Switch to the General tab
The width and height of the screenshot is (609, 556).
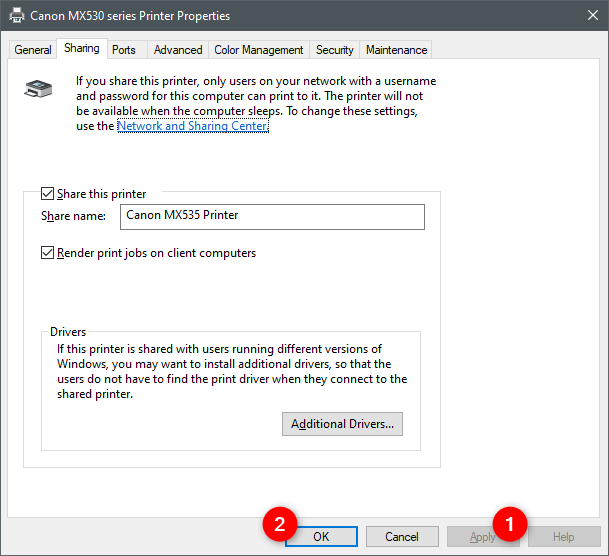[33, 50]
